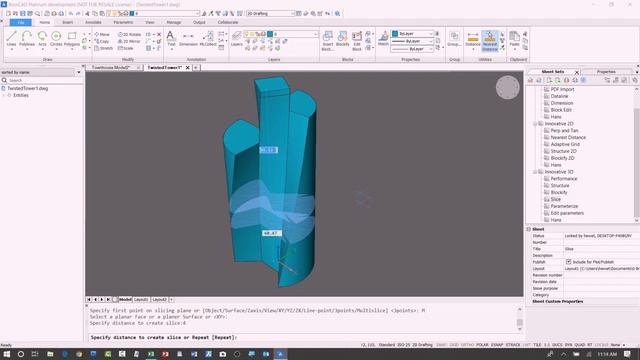The height and width of the screenshot is (360, 640).
Task: Open the File menu
Action: 20,22
